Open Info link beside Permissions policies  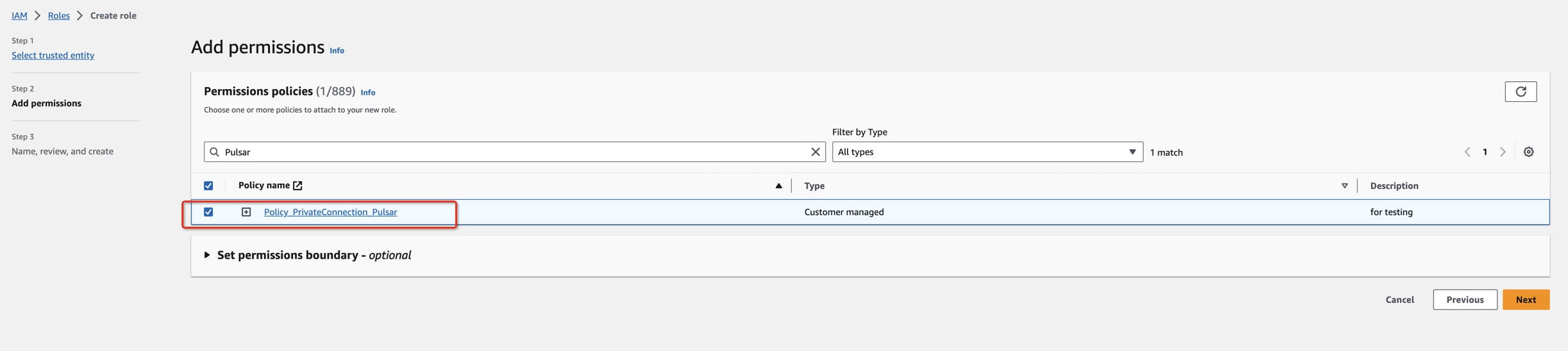(368, 92)
